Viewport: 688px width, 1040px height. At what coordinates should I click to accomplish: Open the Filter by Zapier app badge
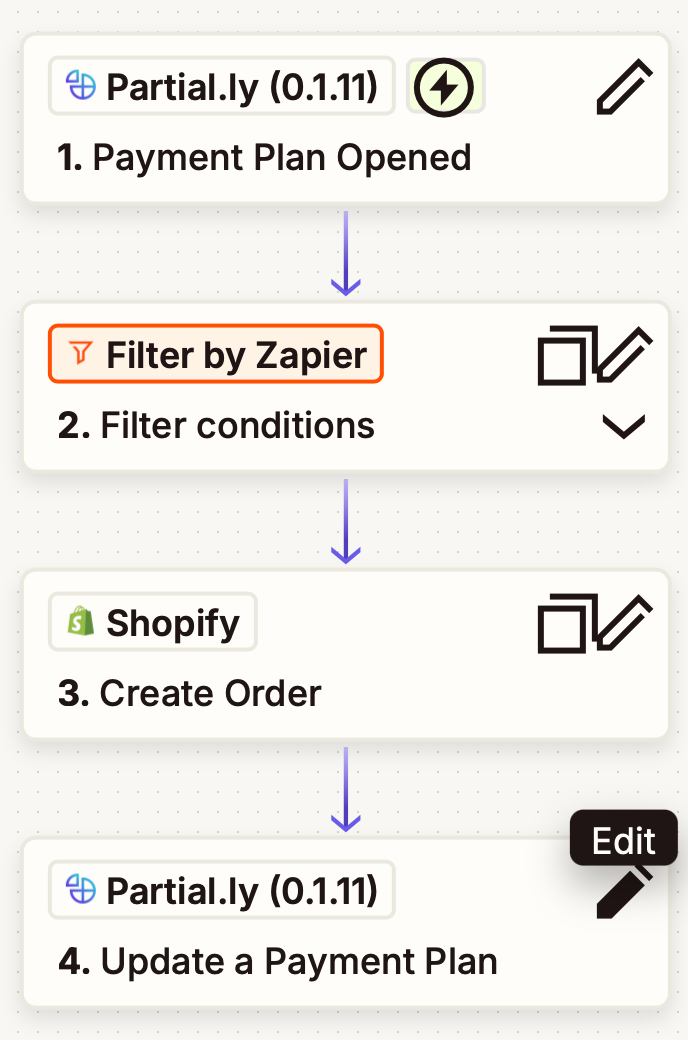215,354
